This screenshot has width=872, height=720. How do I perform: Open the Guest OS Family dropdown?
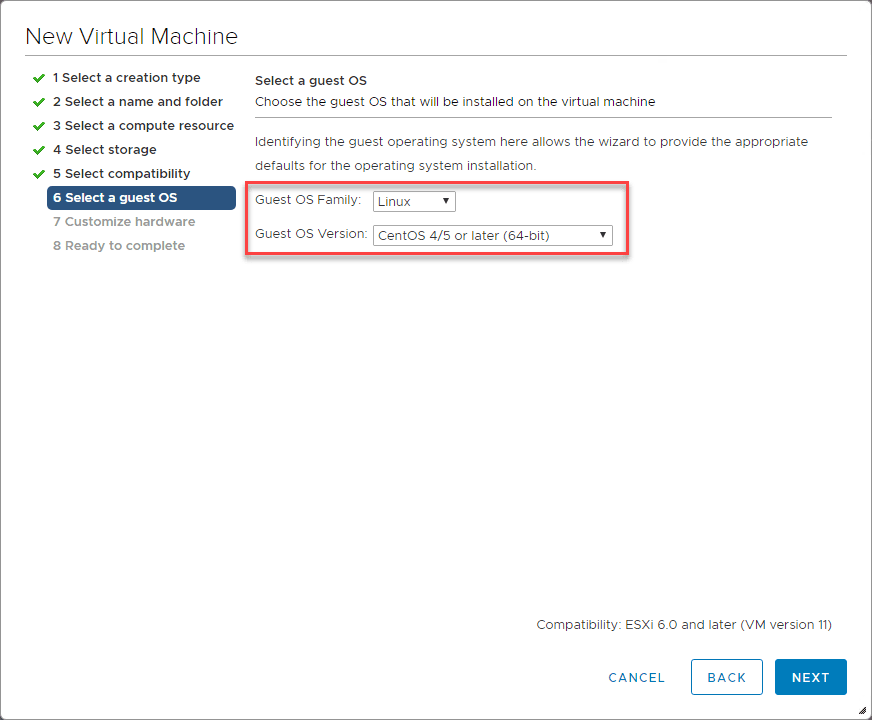[x=414, y=202]
